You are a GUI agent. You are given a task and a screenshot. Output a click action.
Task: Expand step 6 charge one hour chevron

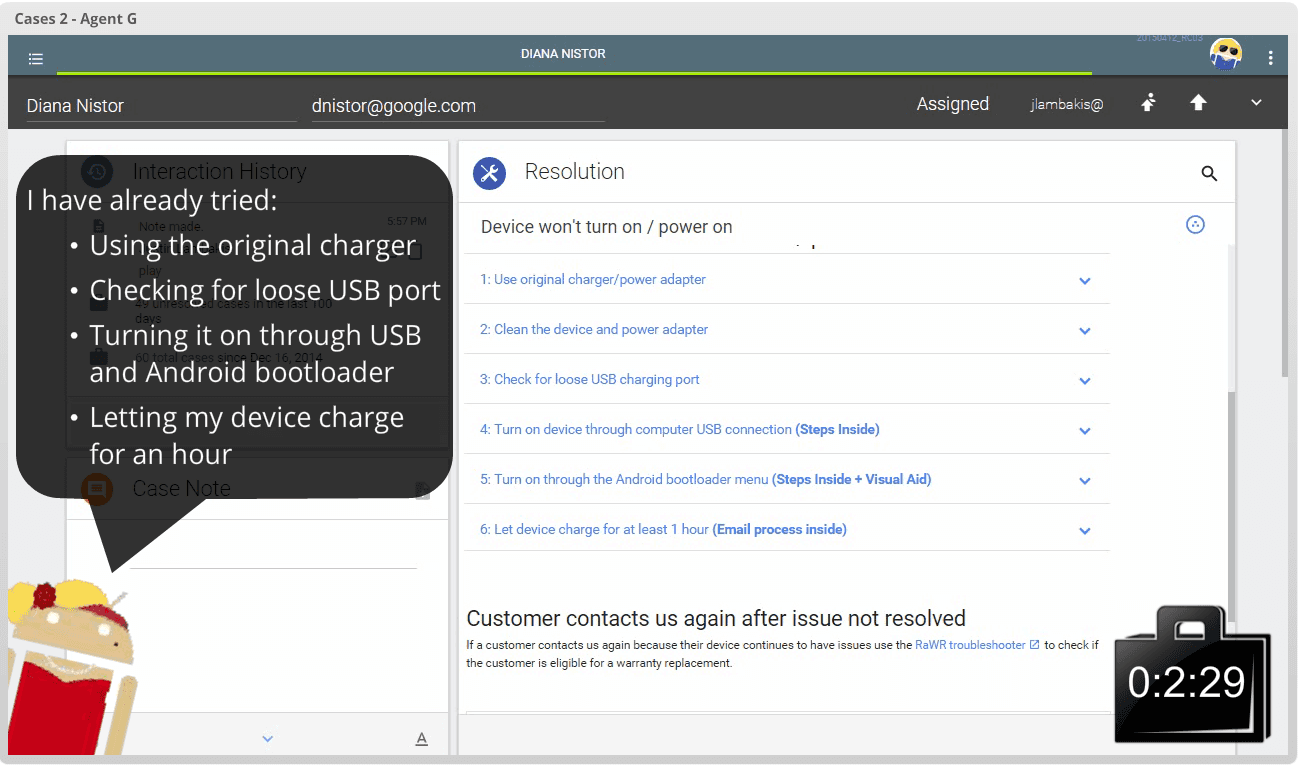click(x=1085, y=531)
